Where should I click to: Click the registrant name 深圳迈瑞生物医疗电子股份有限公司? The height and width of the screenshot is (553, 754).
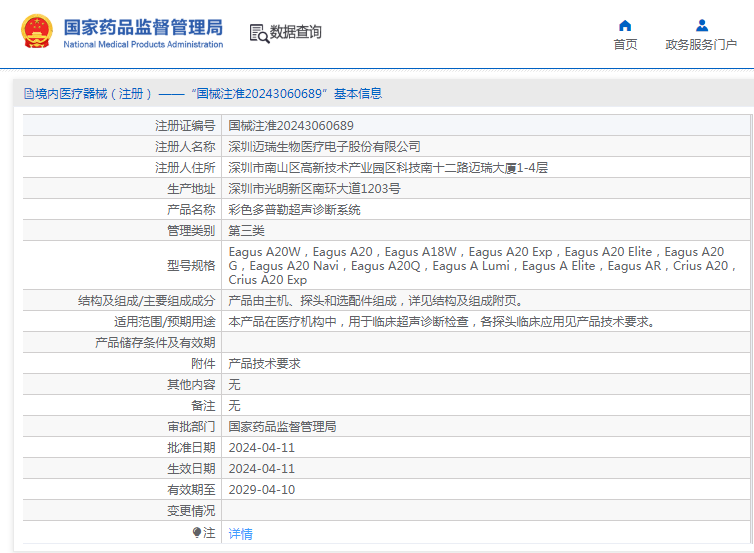(325, 147)
